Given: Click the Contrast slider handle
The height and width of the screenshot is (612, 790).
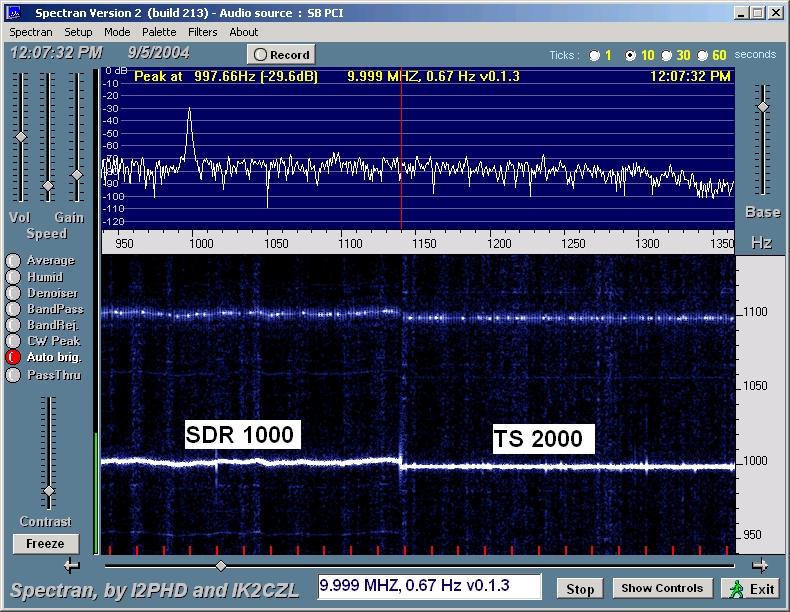Looking at the screenshot, I should point(48,491).
